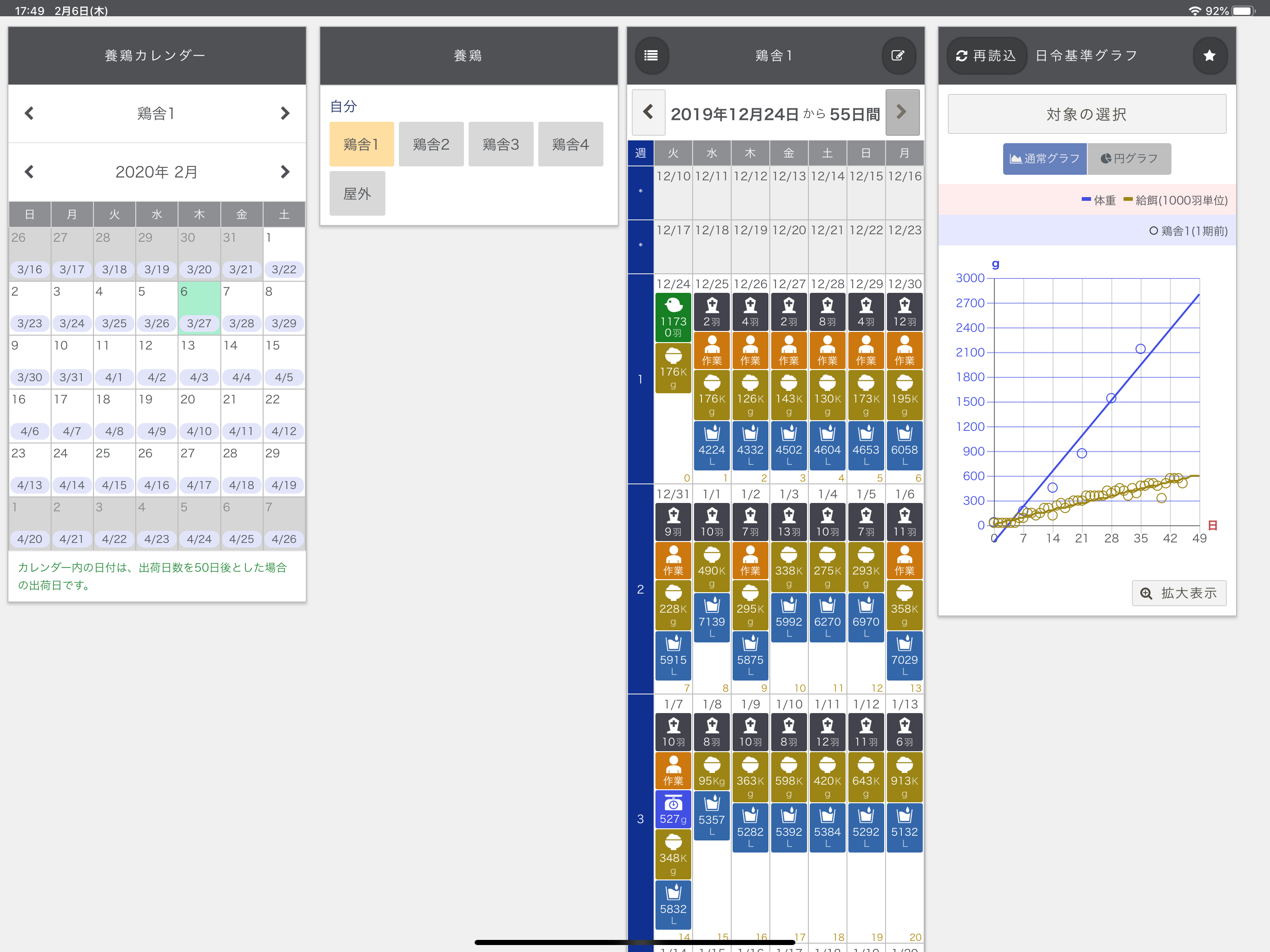
Task: Tap the star favorite icon in graph panel
Action: [x=1209, y=56]
